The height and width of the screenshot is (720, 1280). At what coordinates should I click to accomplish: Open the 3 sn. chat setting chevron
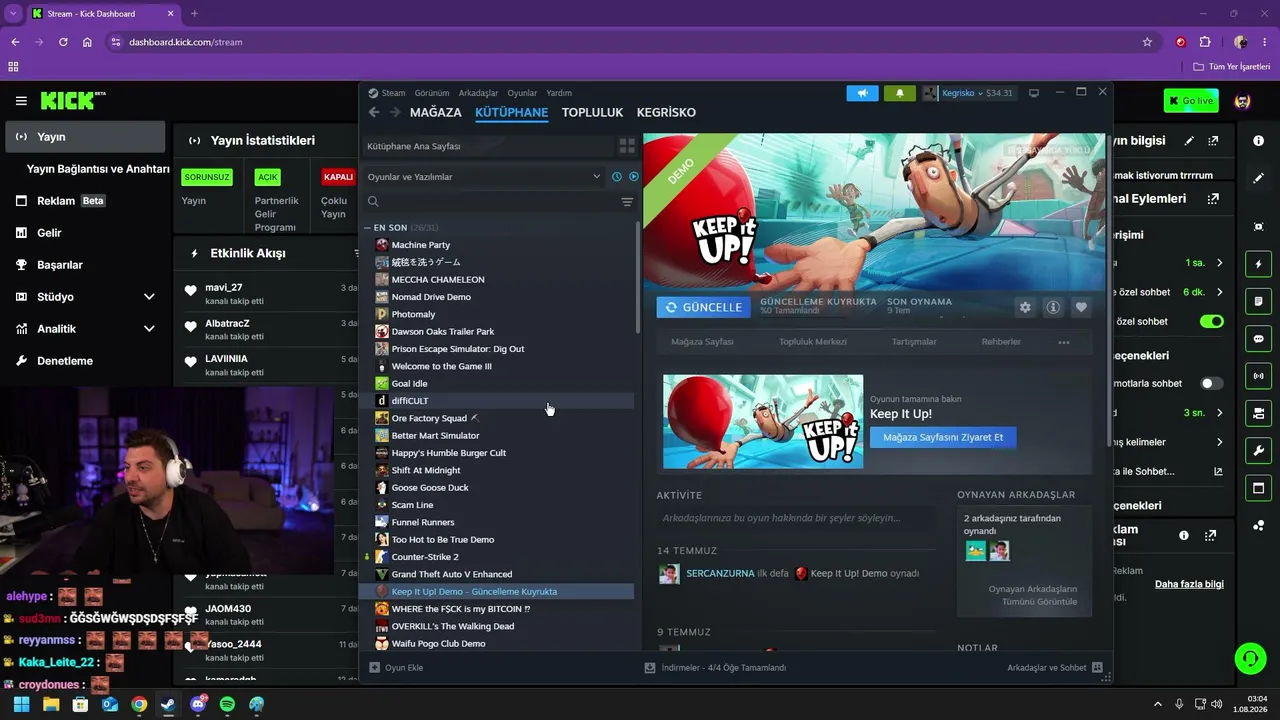[x=1219, y=412]
